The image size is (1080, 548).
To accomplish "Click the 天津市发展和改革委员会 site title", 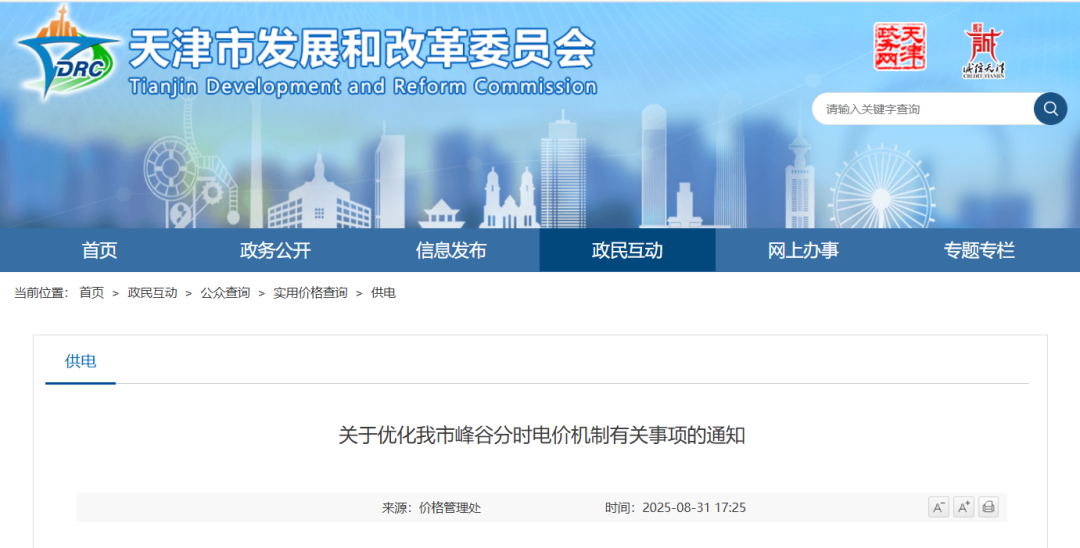I will (x=362, y=49).
